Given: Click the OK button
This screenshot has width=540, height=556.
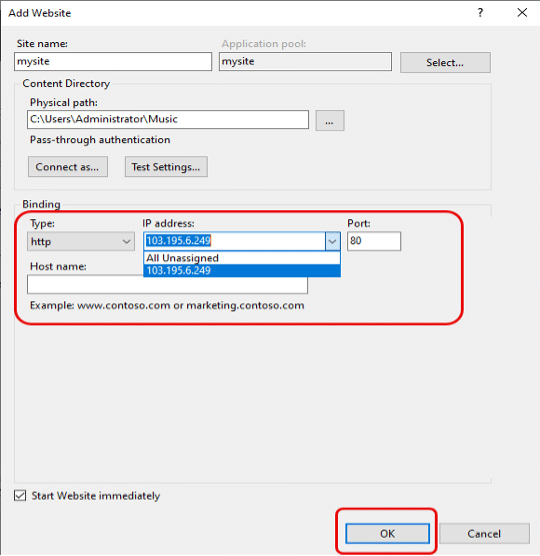Looking at the screenshot, I should [387, 533].
